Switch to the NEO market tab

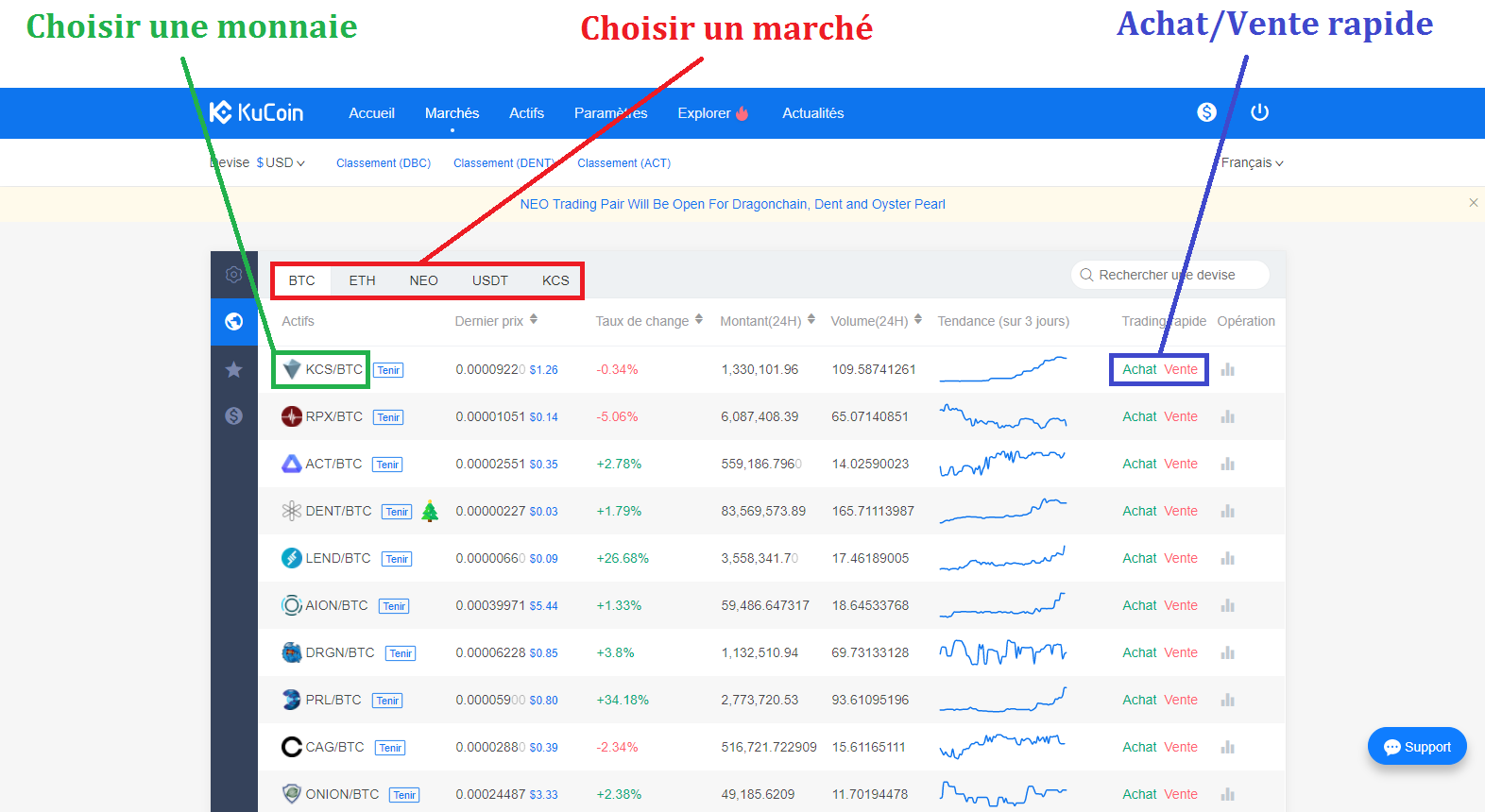coord(423,280)
